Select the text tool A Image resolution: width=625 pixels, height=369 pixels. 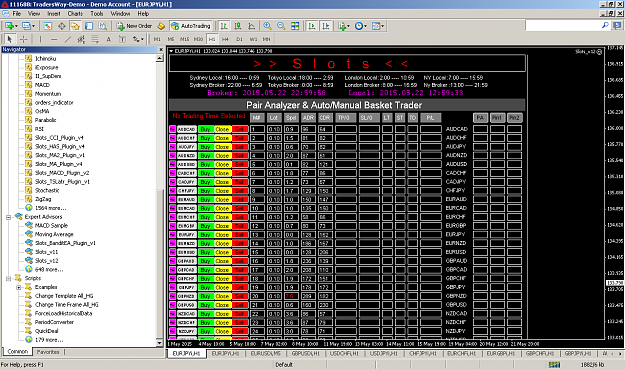pos(108,39)
